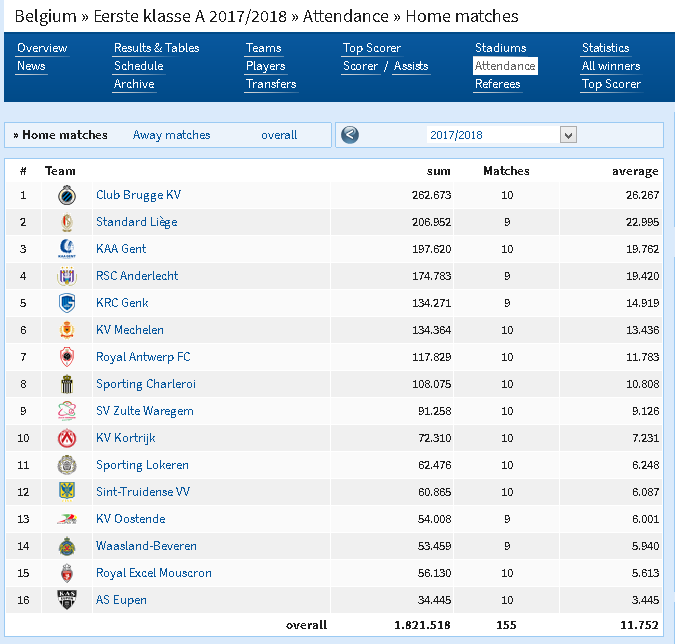Click the KAA Gent logo icon
The height and width of the screenshot is (644, 675).
point(67,249)
